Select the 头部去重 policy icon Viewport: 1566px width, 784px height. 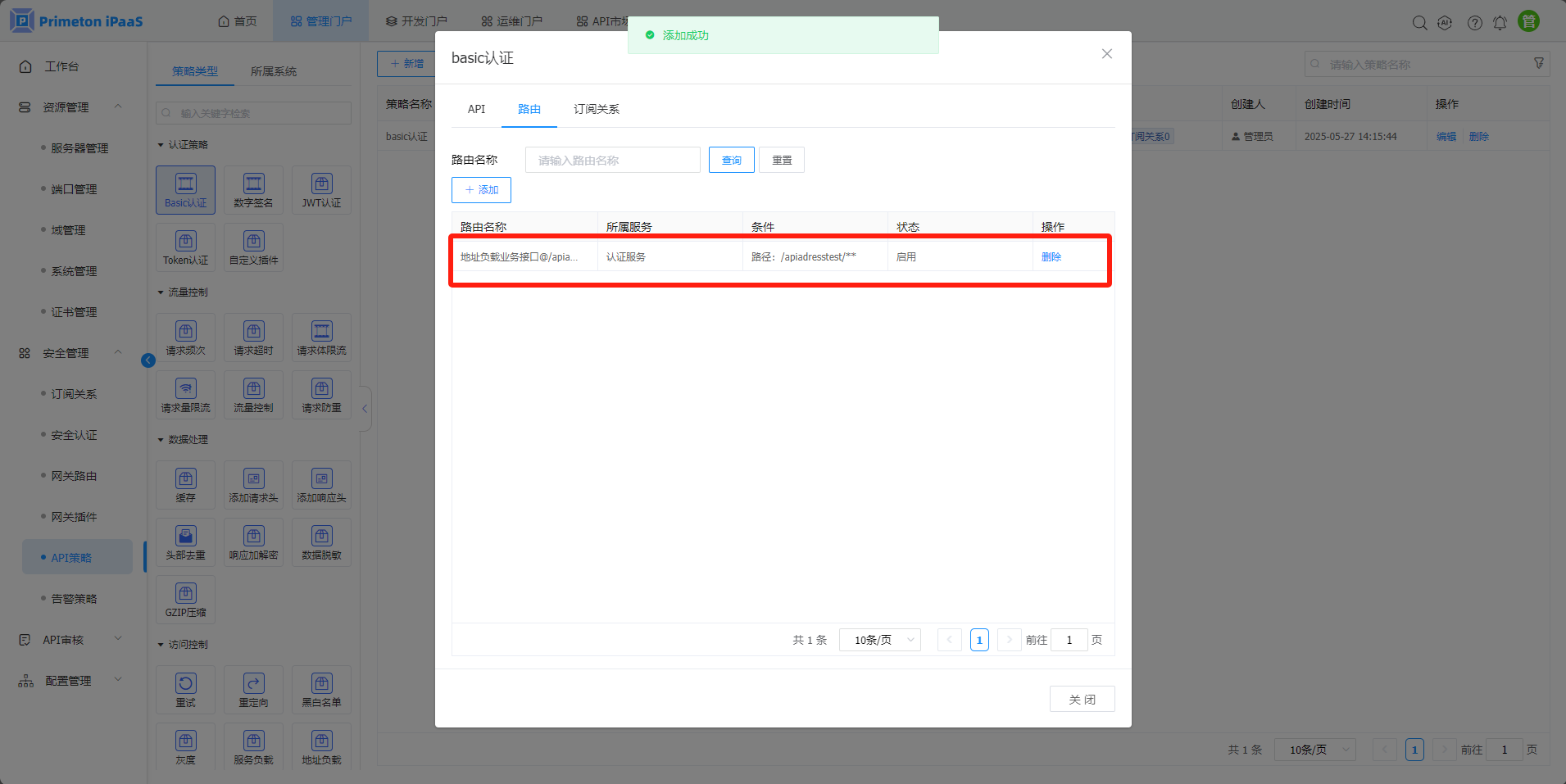185,542
